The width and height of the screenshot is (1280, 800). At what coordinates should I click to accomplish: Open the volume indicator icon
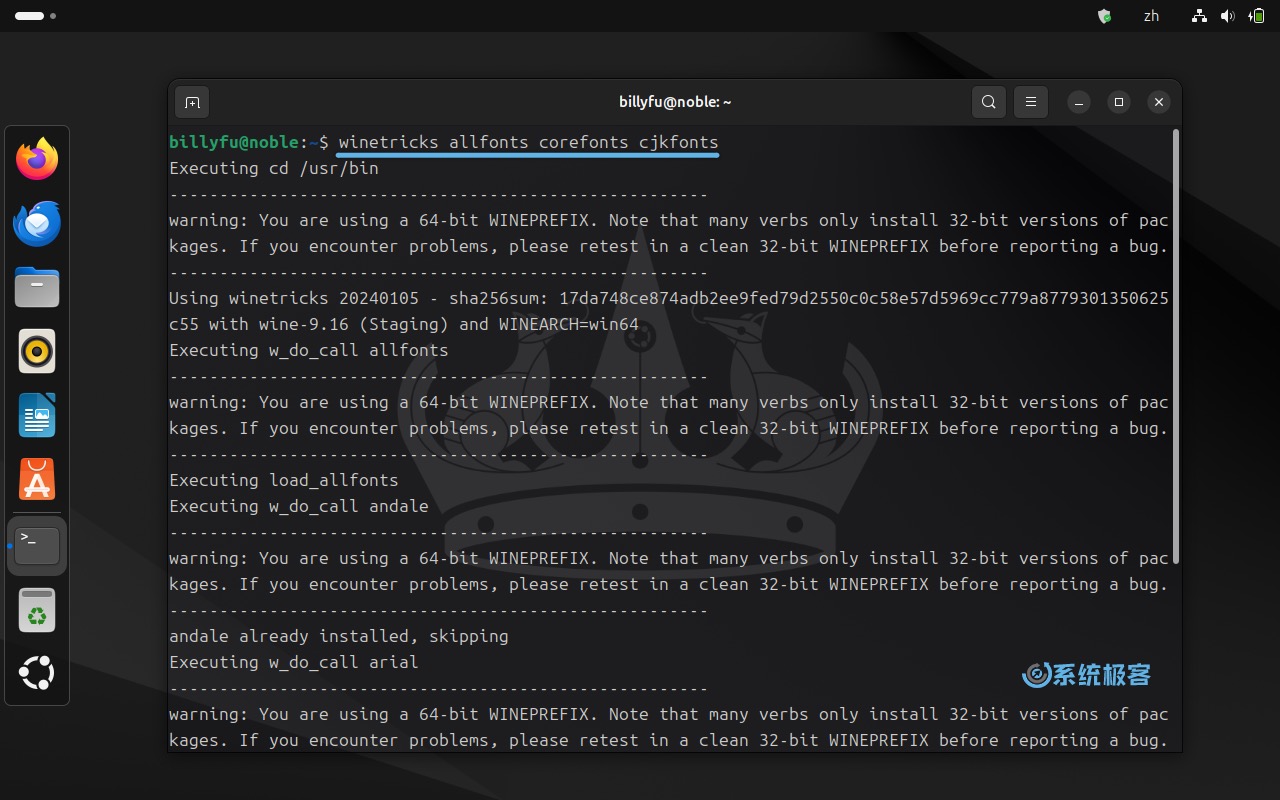1228,16
